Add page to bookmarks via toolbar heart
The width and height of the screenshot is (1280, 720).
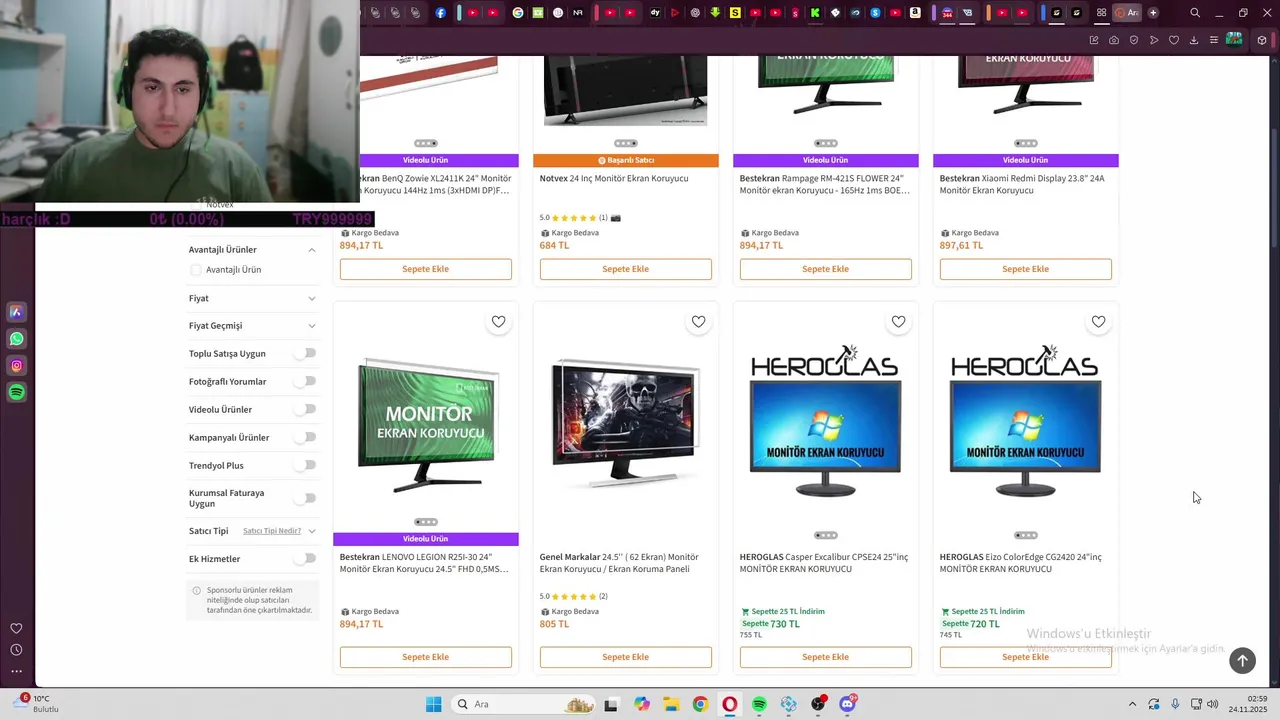[1174, 40]
